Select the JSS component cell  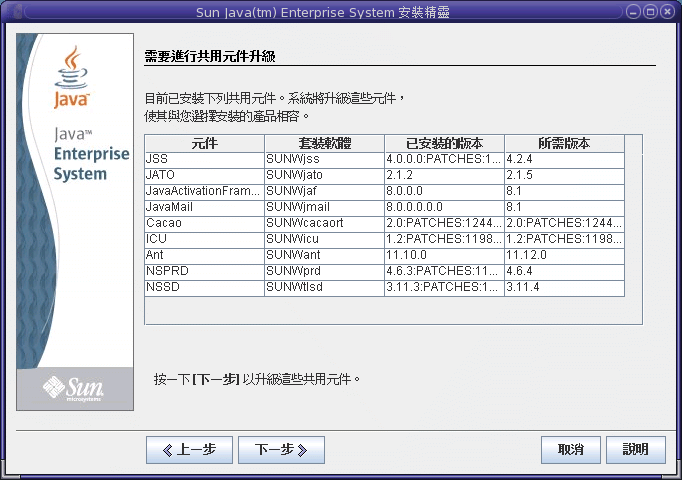tap(204, 160)
